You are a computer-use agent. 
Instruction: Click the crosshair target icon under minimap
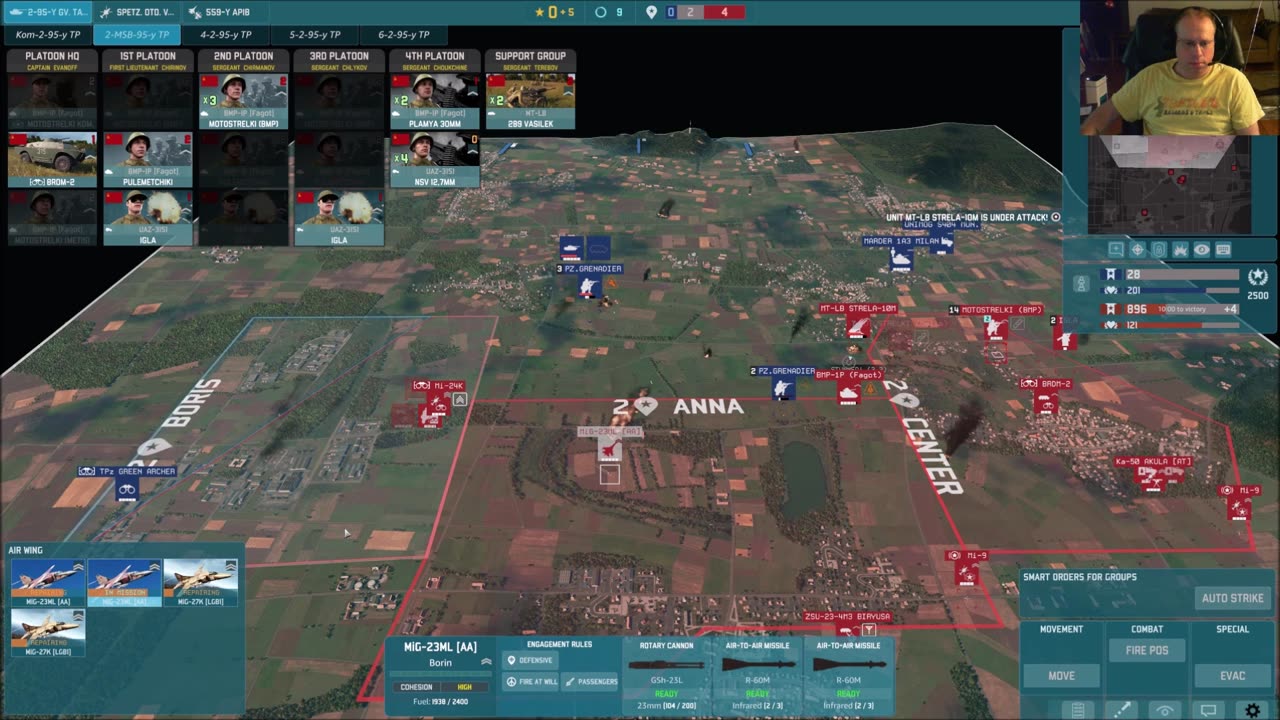(x=1137, y=249)
